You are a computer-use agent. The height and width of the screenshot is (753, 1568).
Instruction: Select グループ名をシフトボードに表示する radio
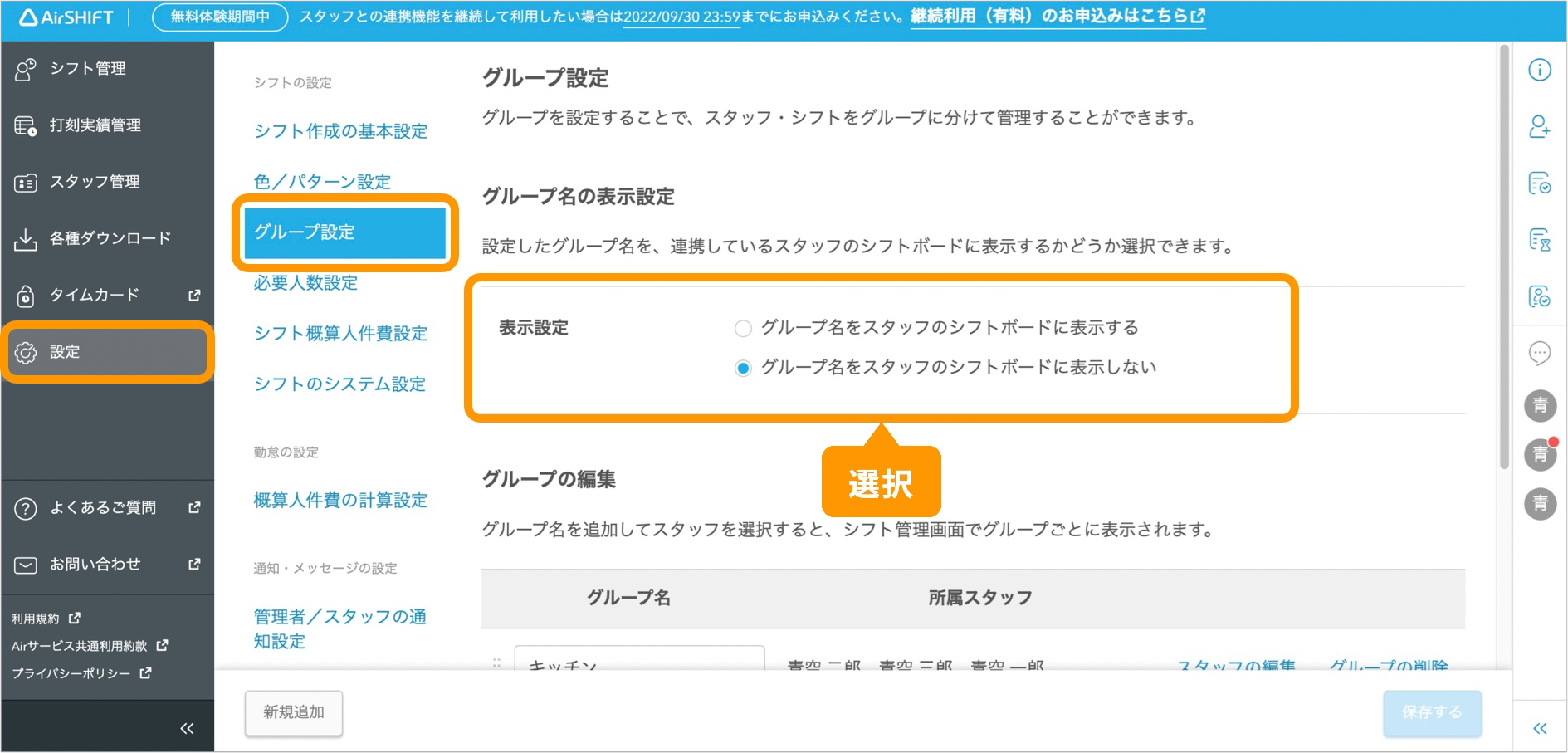(743, 328)
